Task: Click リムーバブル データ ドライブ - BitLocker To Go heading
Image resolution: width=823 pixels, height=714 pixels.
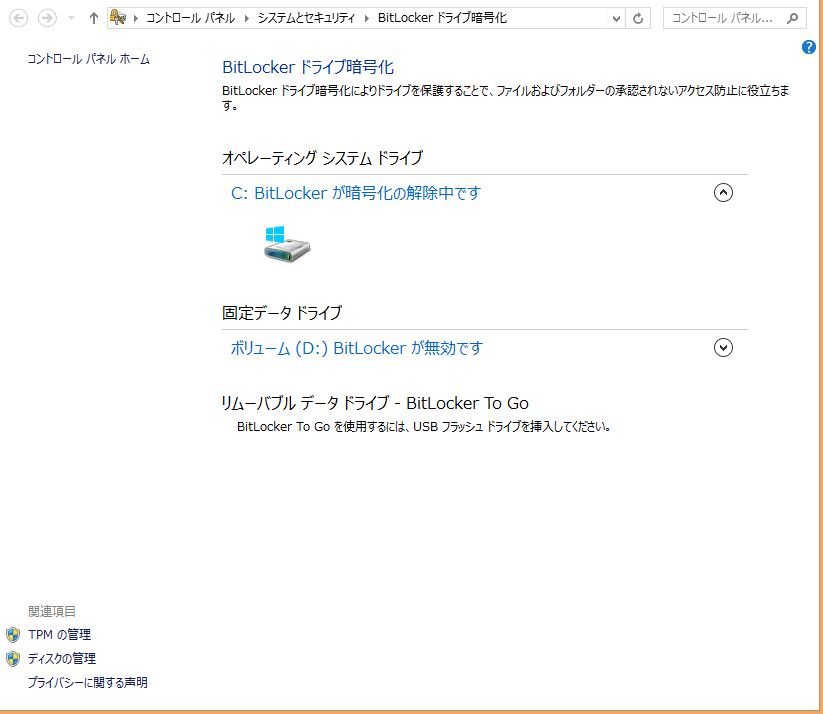Action: [x=375, y=403]
